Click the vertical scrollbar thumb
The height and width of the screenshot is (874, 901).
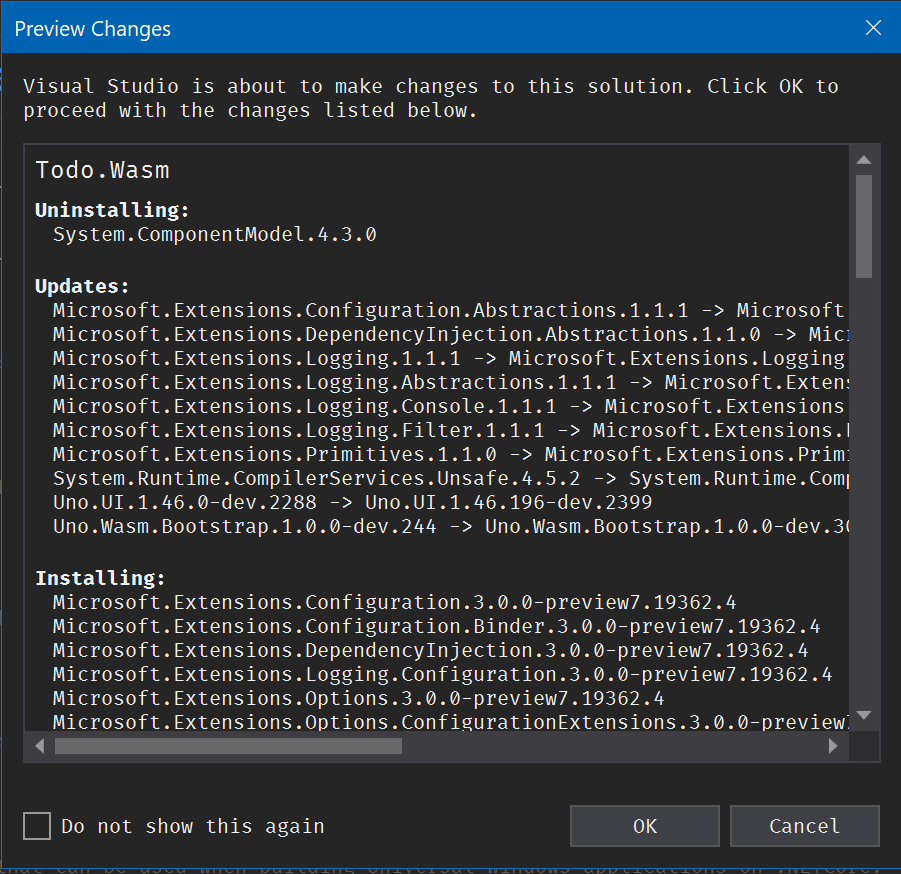(x=864, y=226)
